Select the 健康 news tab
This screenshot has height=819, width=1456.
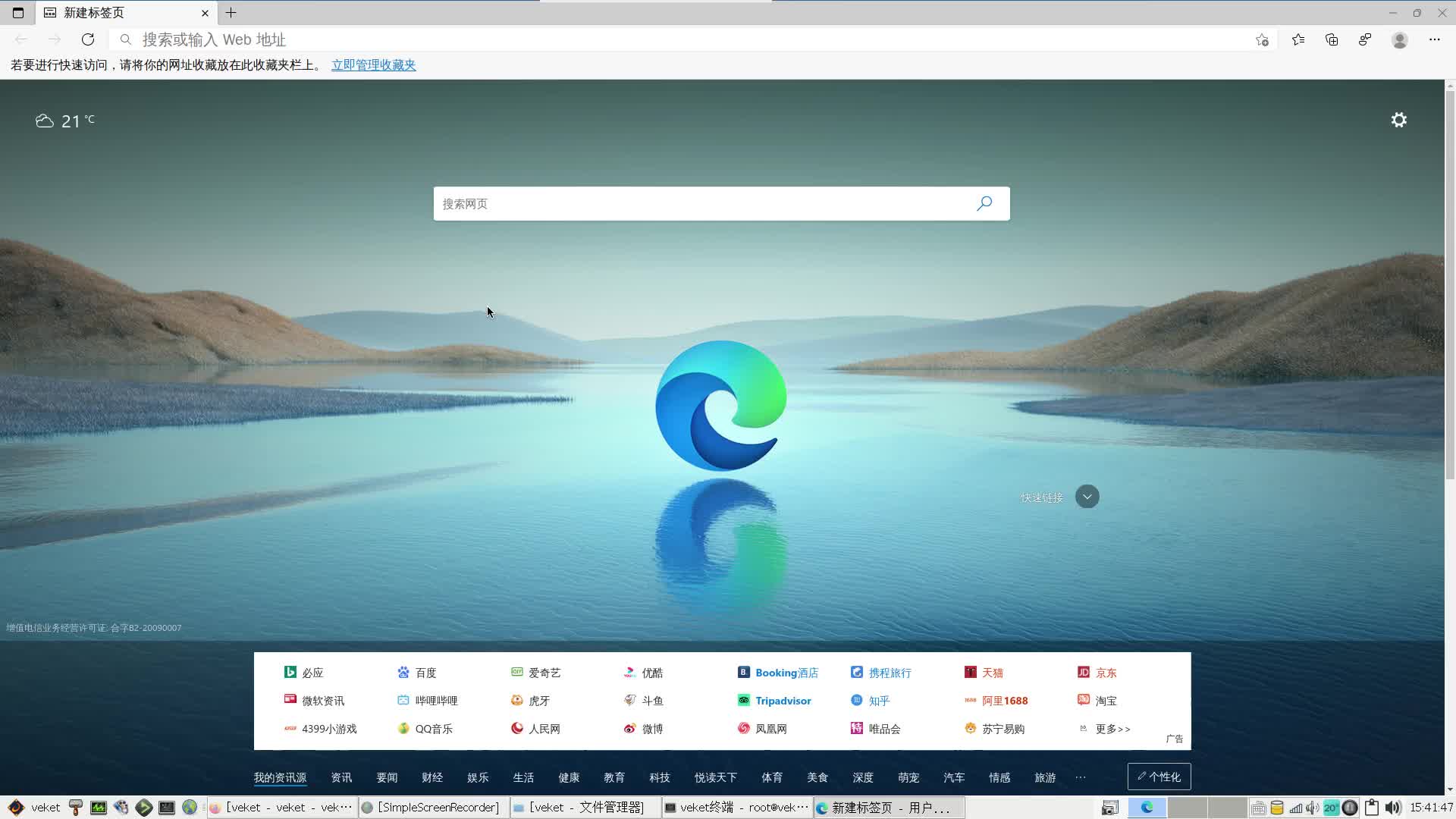click(569, 777)
